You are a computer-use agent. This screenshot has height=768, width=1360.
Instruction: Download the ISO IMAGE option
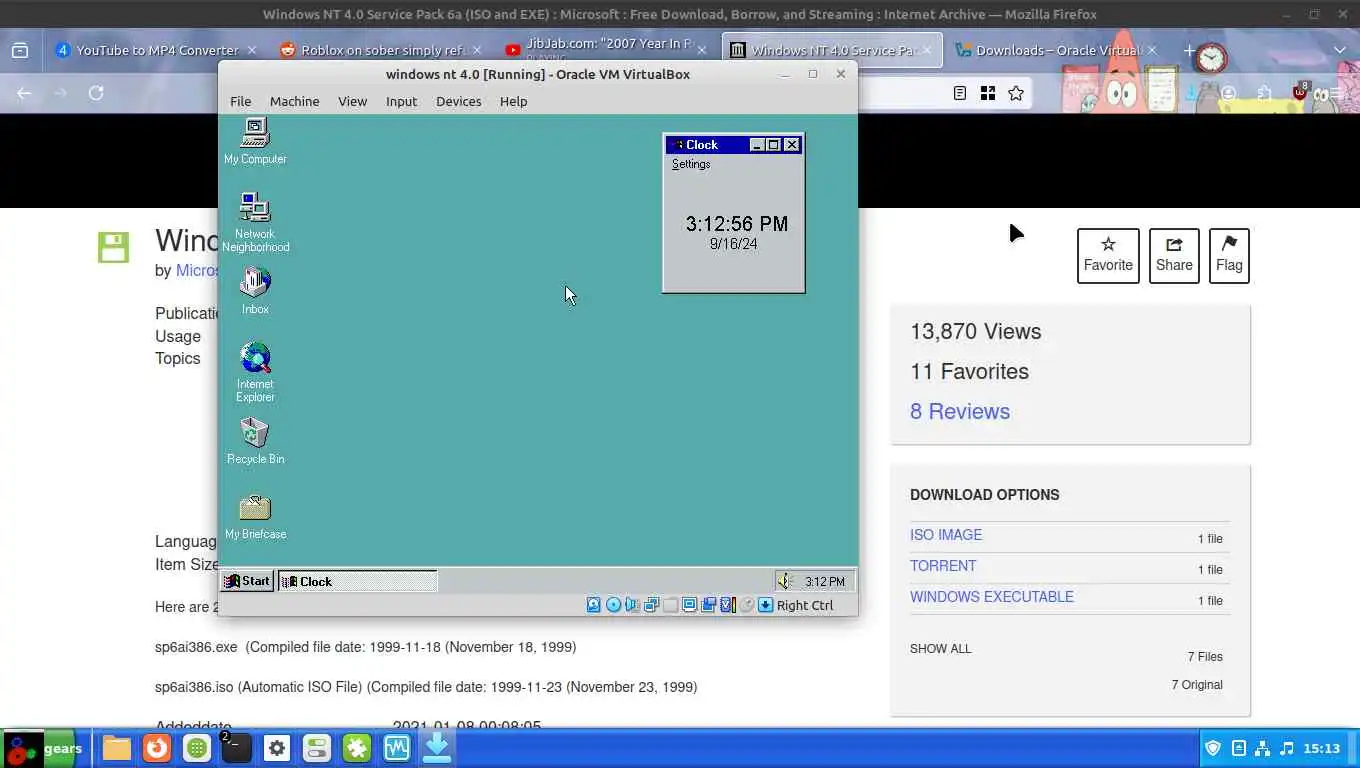pyautogui.click(x=946, y=535)
